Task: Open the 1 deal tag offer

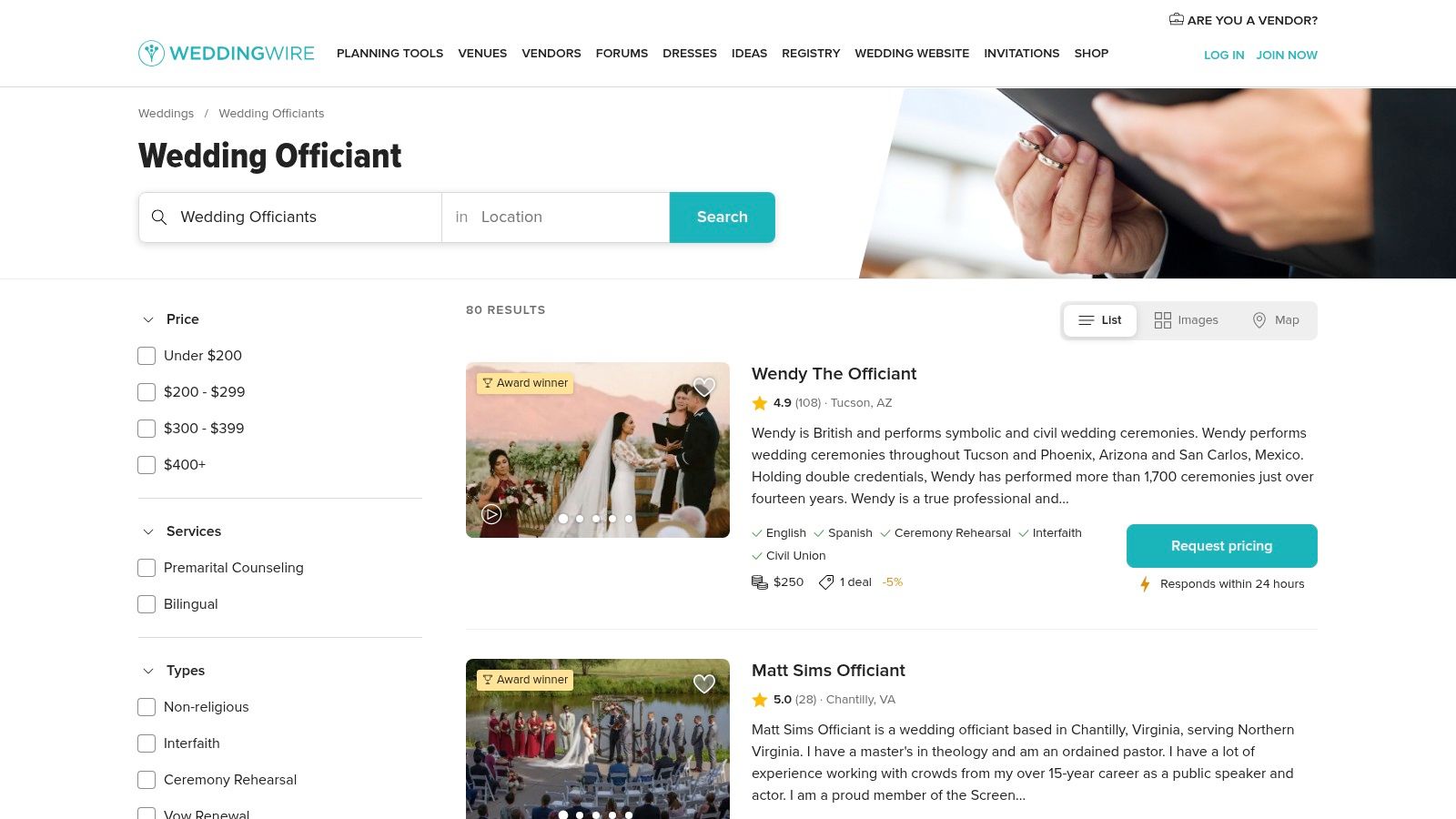Action: tap(845, 582)
